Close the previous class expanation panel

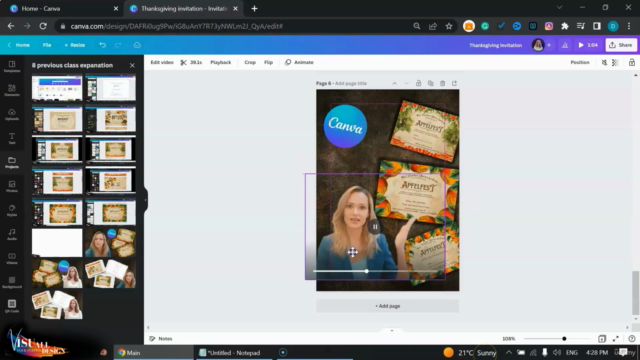coord(132,65)
